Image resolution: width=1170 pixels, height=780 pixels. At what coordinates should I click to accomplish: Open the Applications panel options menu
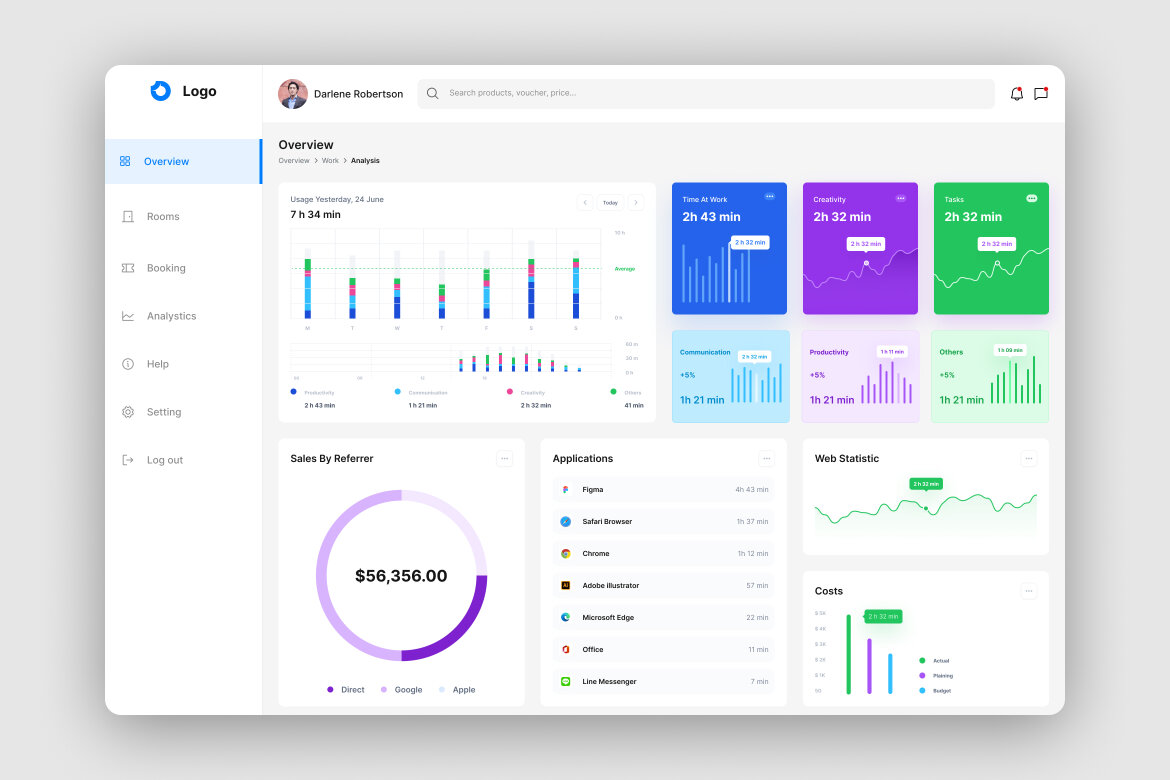click(x=766, y=458)
